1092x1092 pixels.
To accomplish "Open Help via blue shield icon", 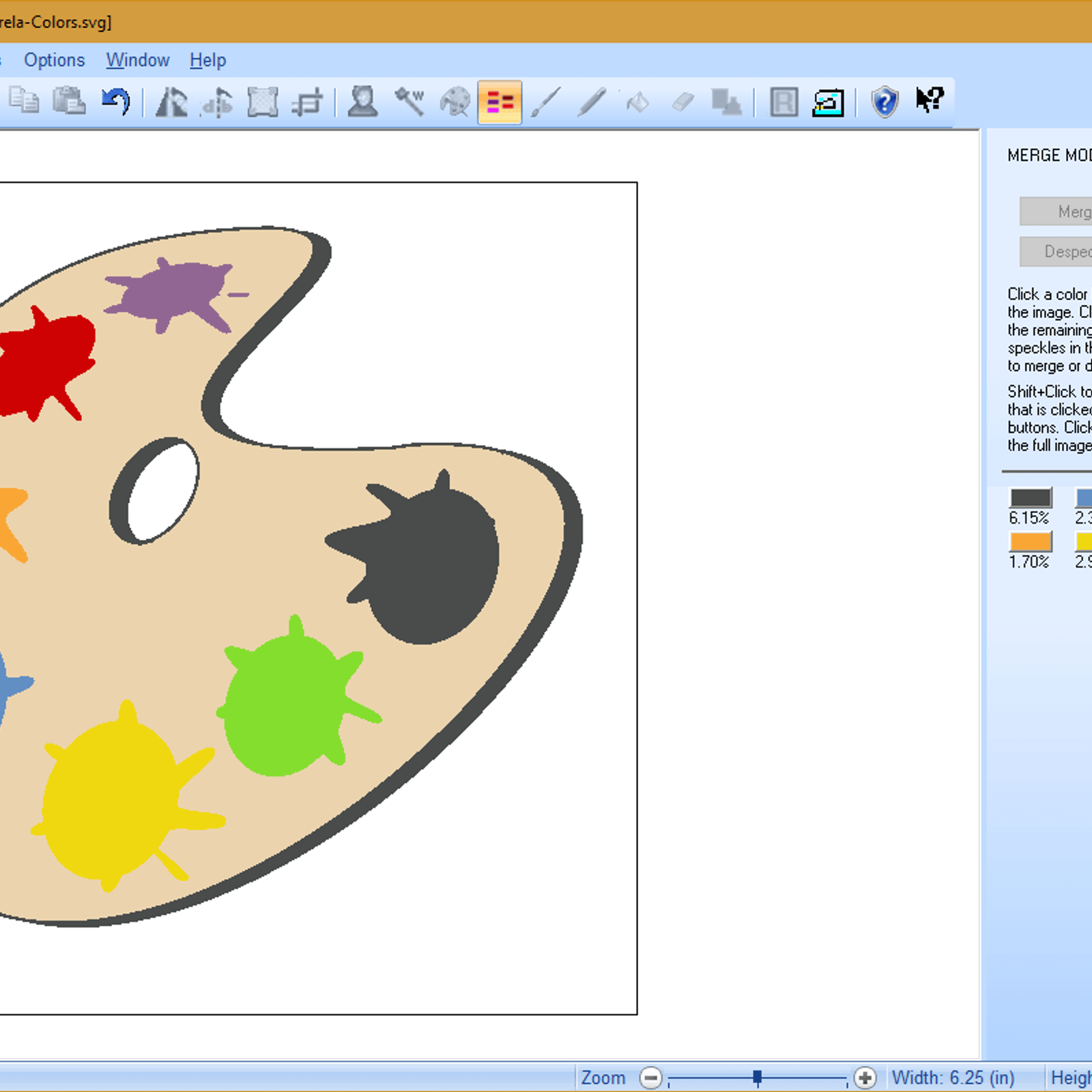I will point(885,102).
